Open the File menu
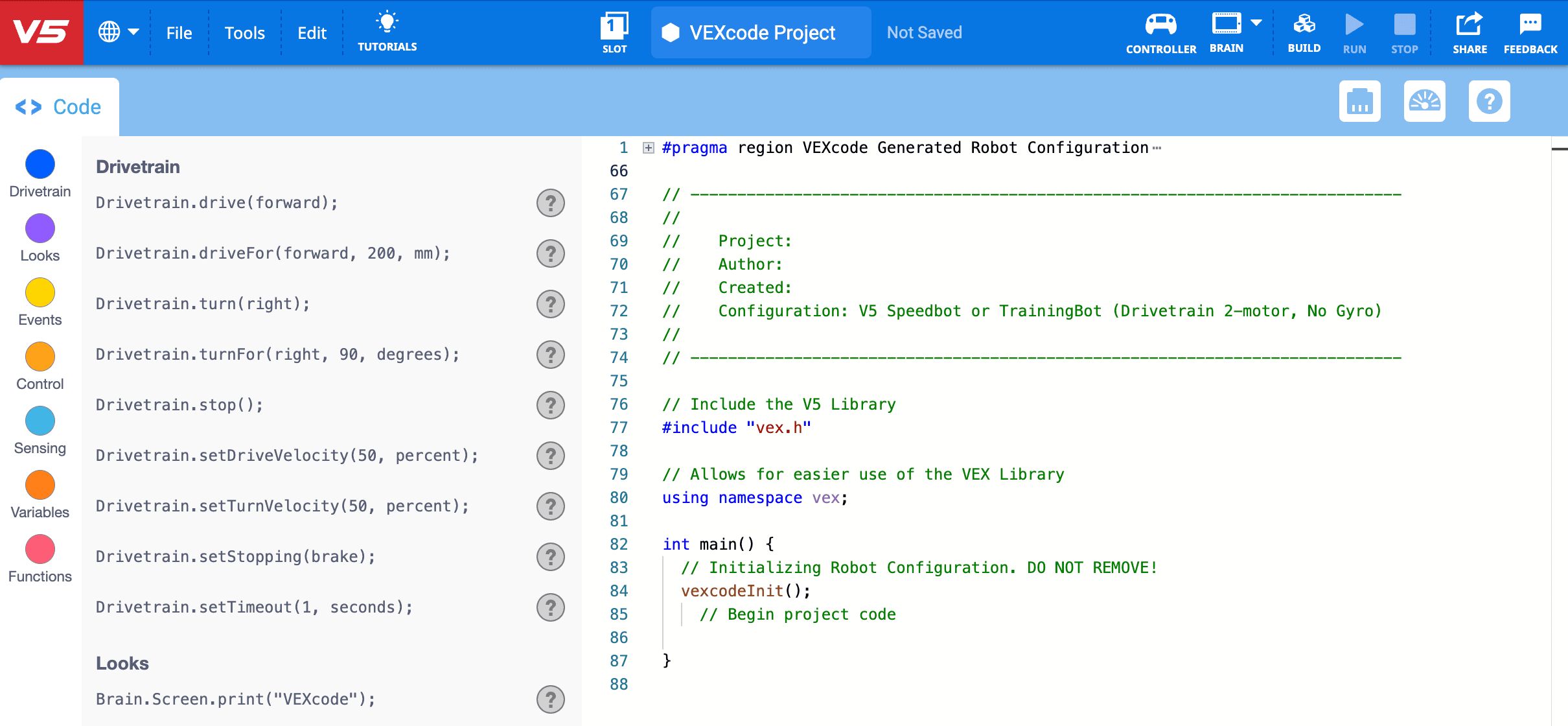Viewport: 1568px width, 726px height. coord(179,32)
